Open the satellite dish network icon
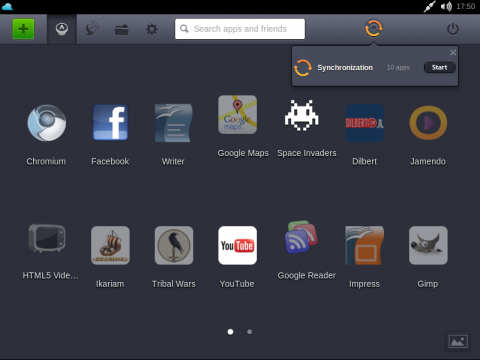This screenshot has height=360, width=480. pos(92,29)
